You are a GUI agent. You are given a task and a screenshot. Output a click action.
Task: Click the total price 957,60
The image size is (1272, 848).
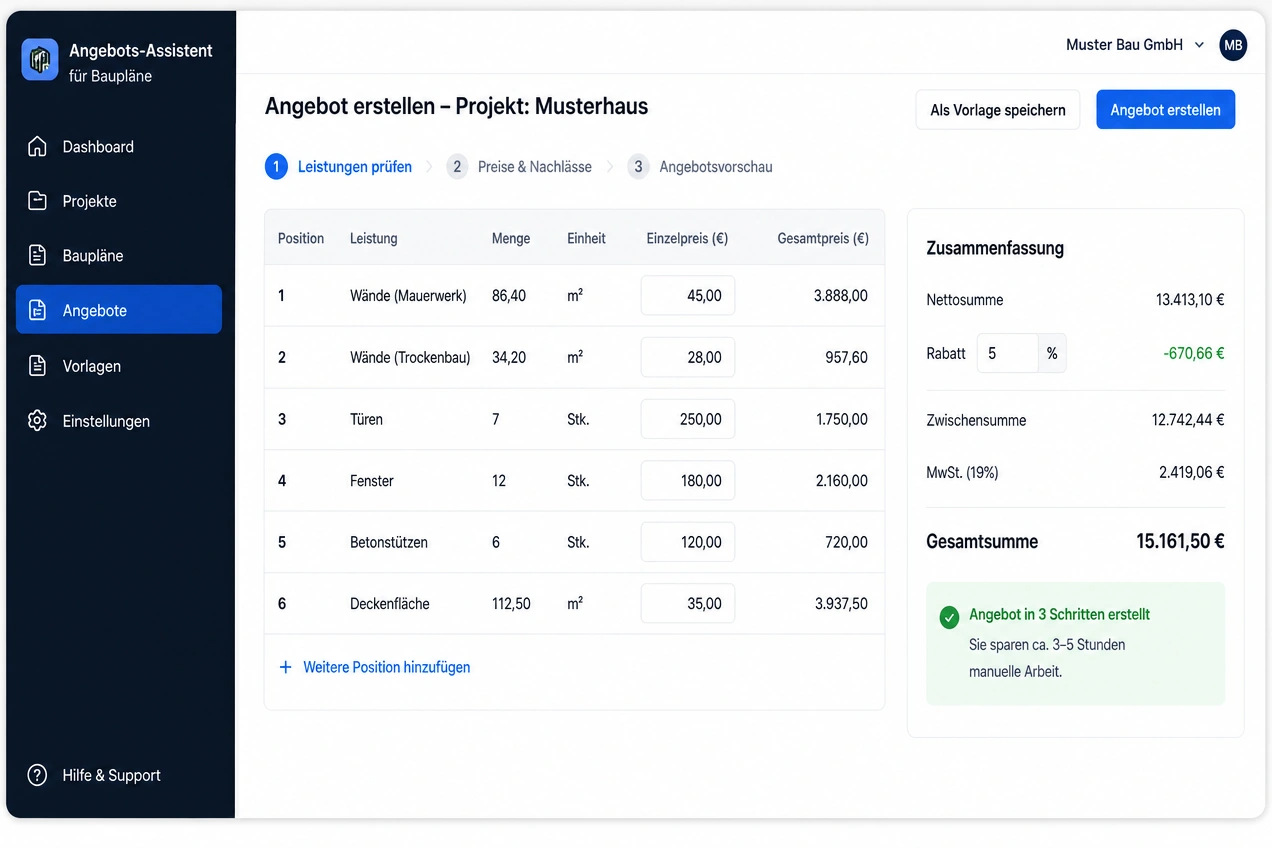click(847, 357)
